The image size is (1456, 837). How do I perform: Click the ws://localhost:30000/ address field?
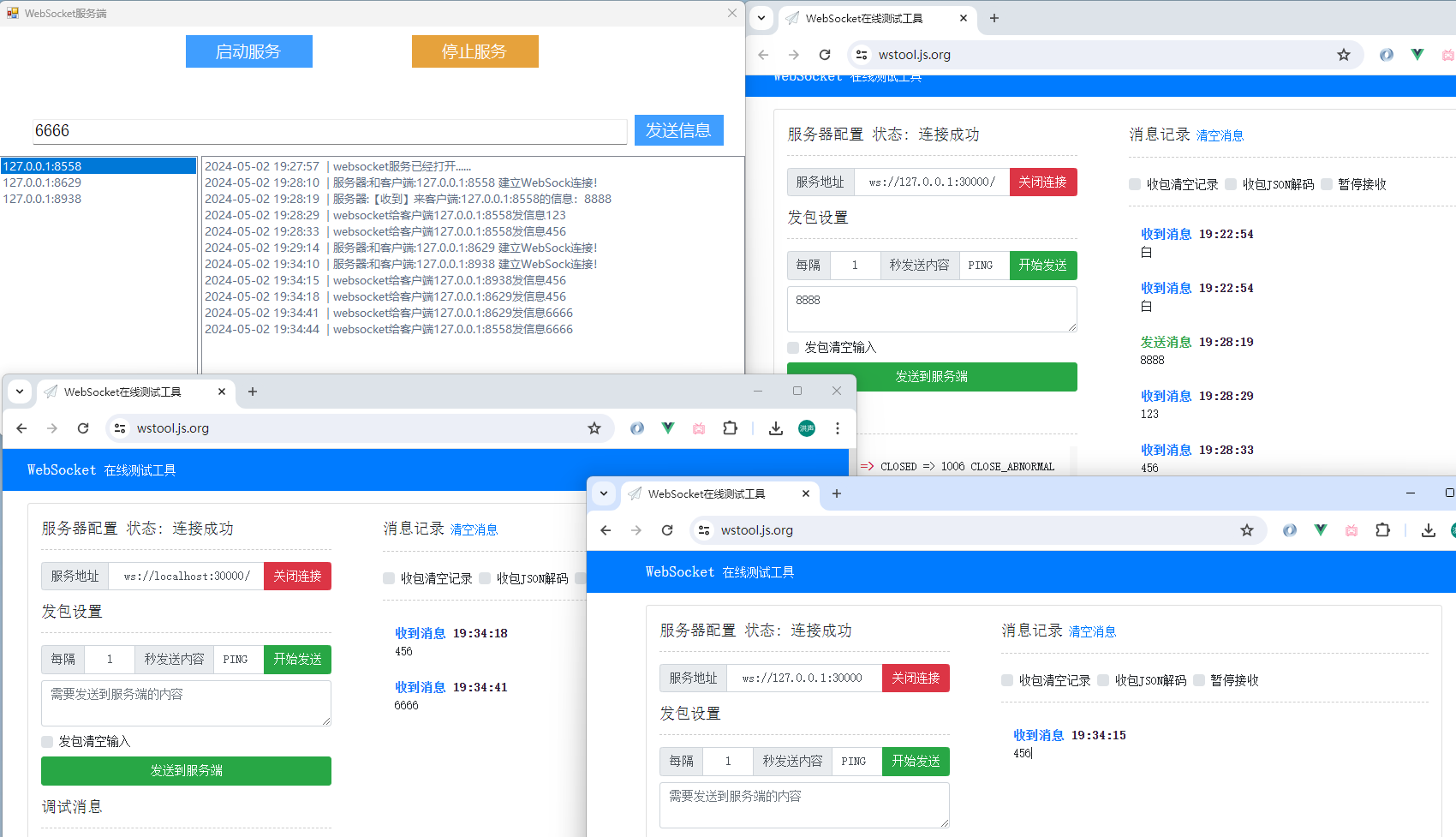pos(187,576)
